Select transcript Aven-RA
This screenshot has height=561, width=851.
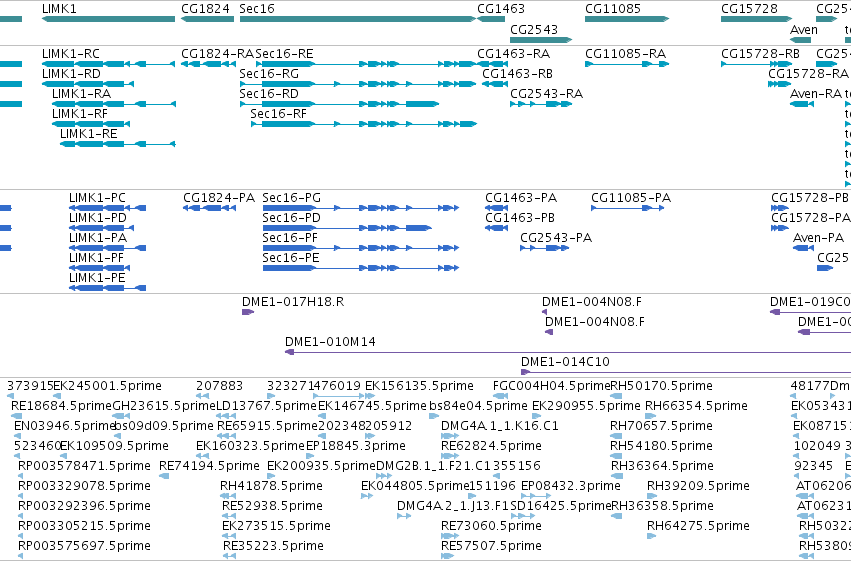click(x=816, y=94)
